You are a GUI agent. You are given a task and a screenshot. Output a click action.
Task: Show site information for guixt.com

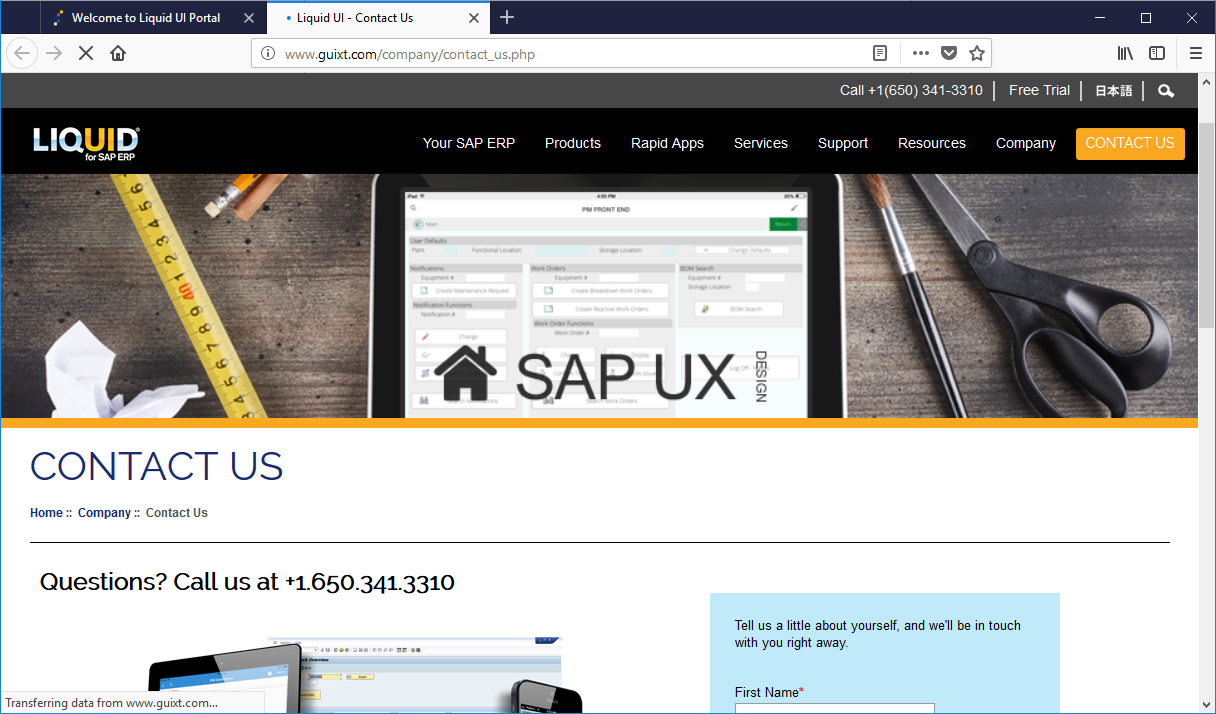pos(267,54)
